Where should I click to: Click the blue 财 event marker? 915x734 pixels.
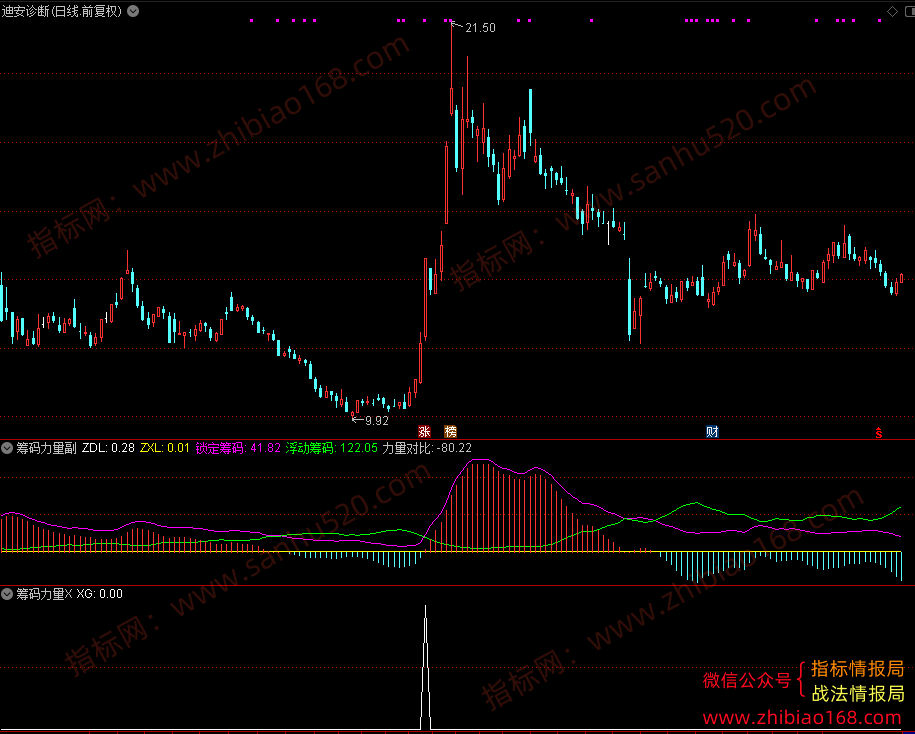[713, 432]
